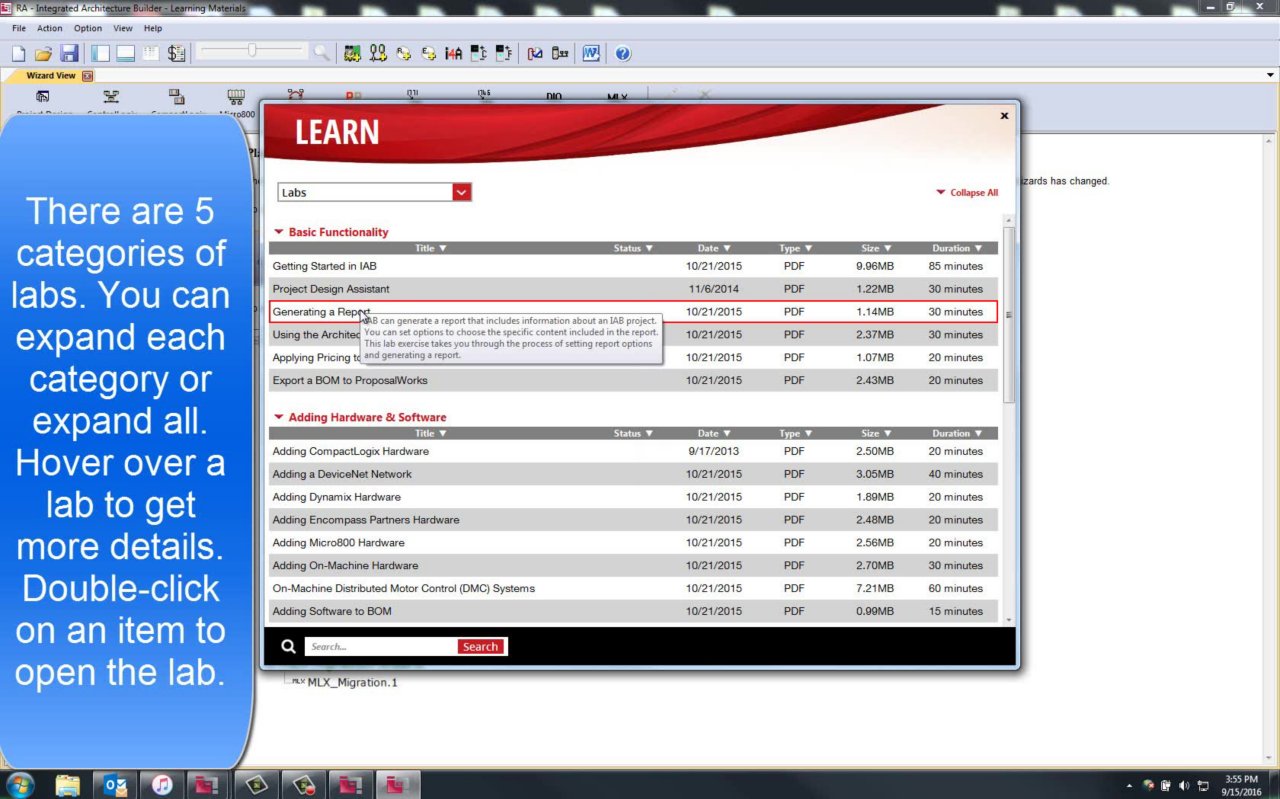Viewport: 1280px width, 799px height.
Task: Collapse the Basic Functionality section
Action: click(279, 232)
